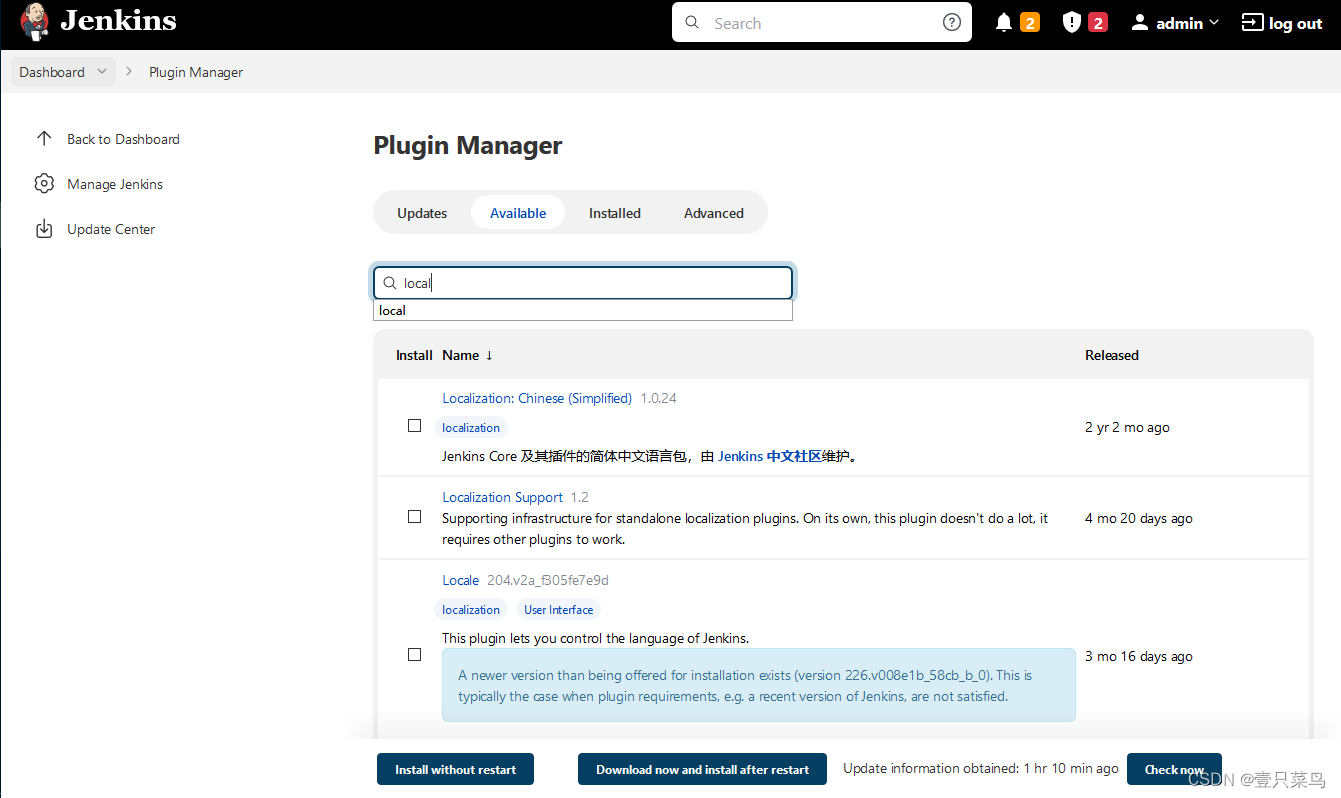1341x798 pixels.
Task: Tick checkbox for Locale plugin
Action: click(414, 655)
